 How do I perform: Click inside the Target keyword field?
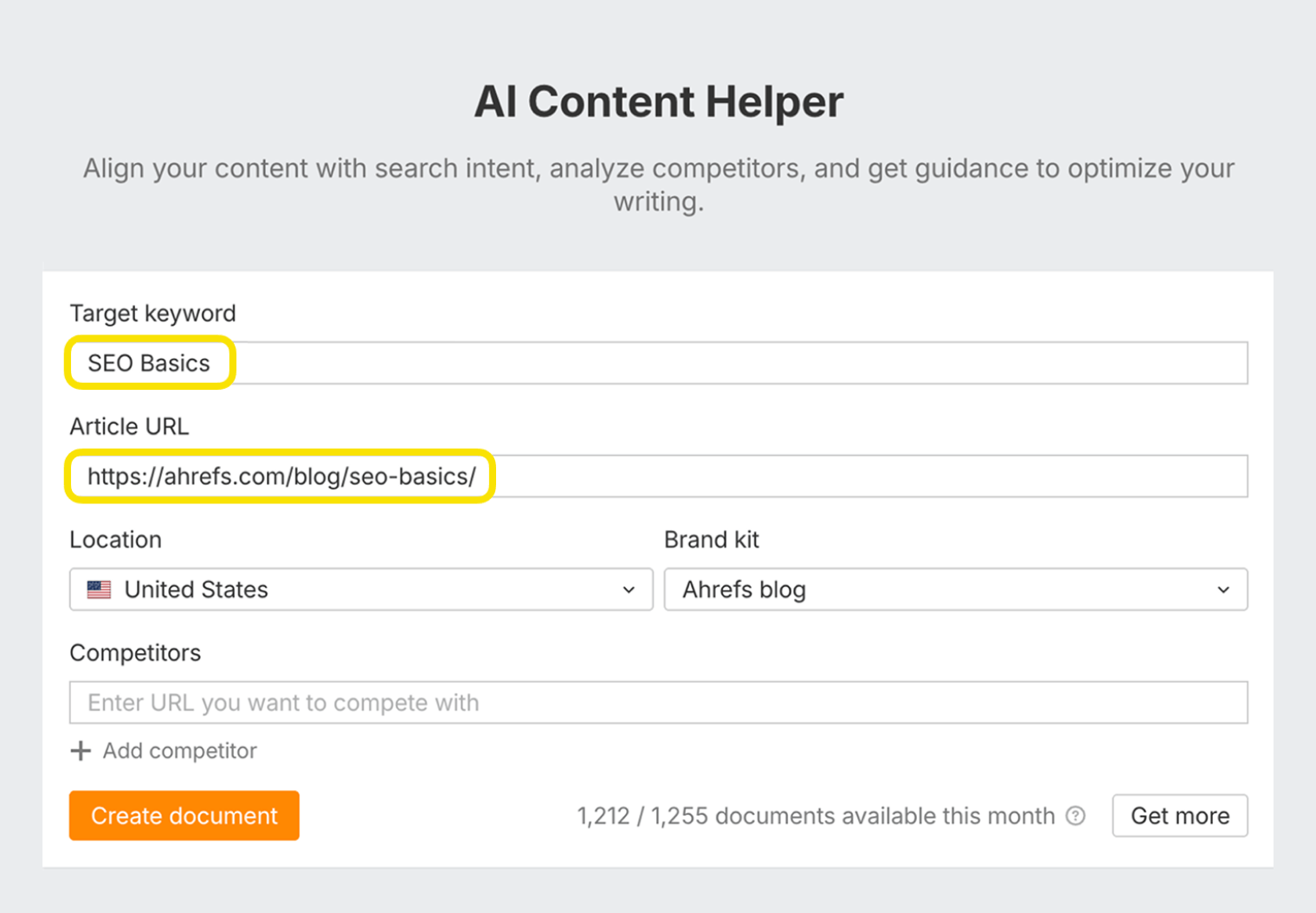658,362
